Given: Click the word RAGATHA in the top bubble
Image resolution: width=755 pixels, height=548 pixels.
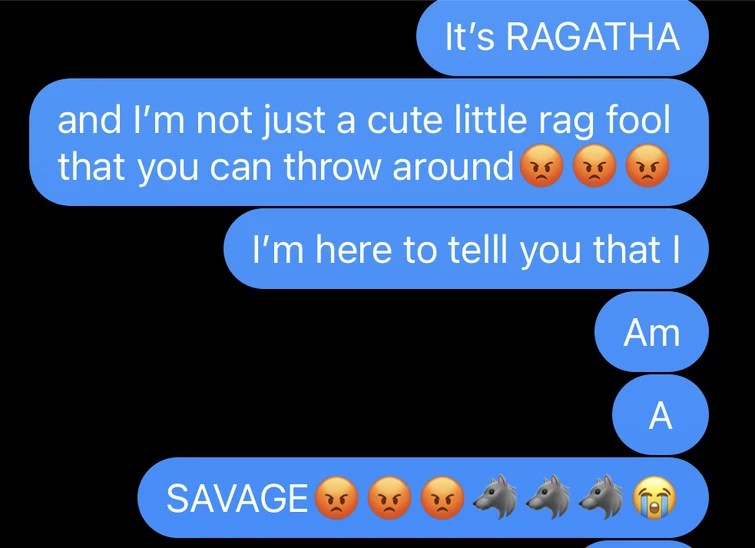Looking at the screenshot, I should pos(593,37).
